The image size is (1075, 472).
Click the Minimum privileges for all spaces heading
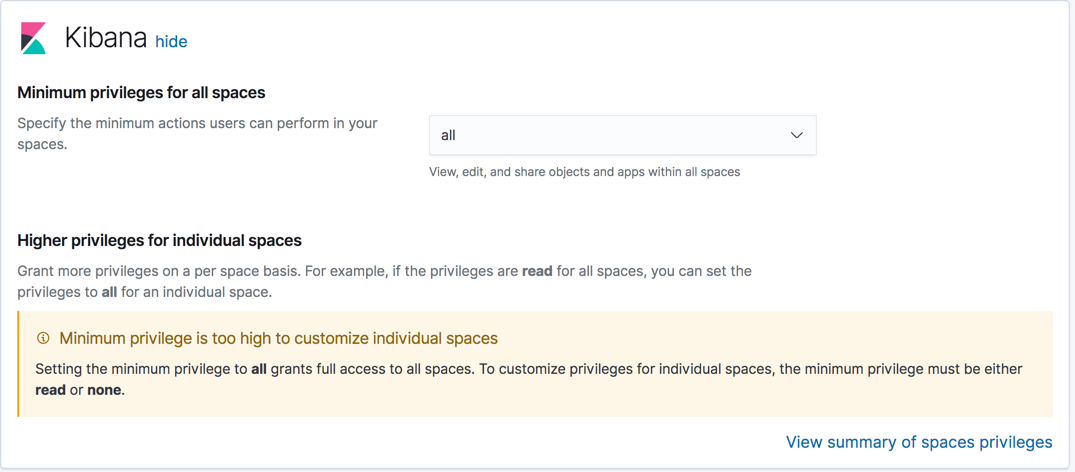[141, 92]
